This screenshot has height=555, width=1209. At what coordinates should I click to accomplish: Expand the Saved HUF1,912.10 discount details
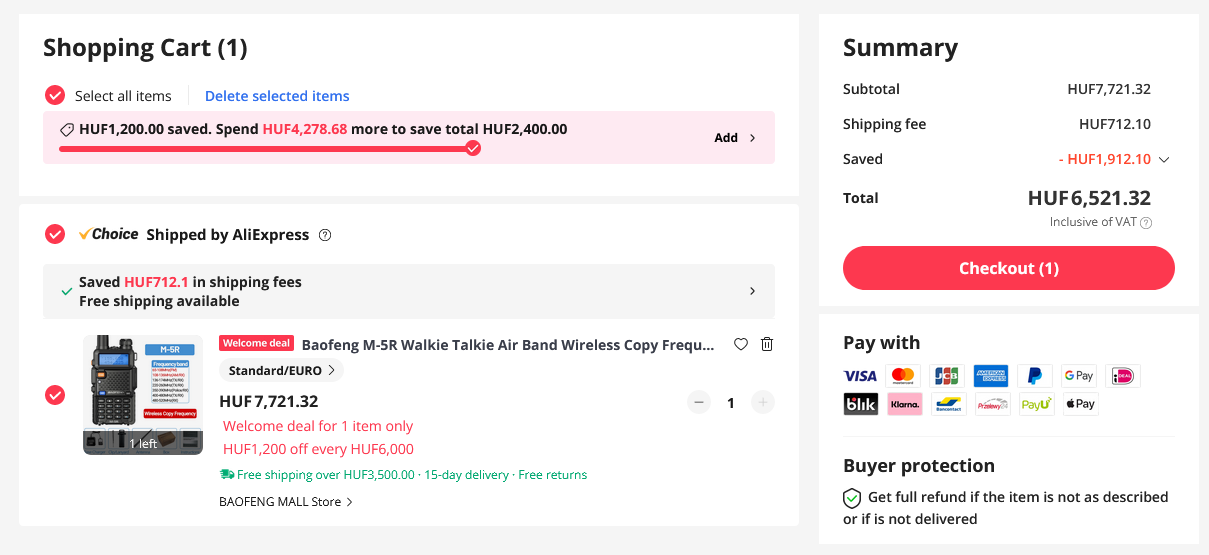(x=1164, y=160)
